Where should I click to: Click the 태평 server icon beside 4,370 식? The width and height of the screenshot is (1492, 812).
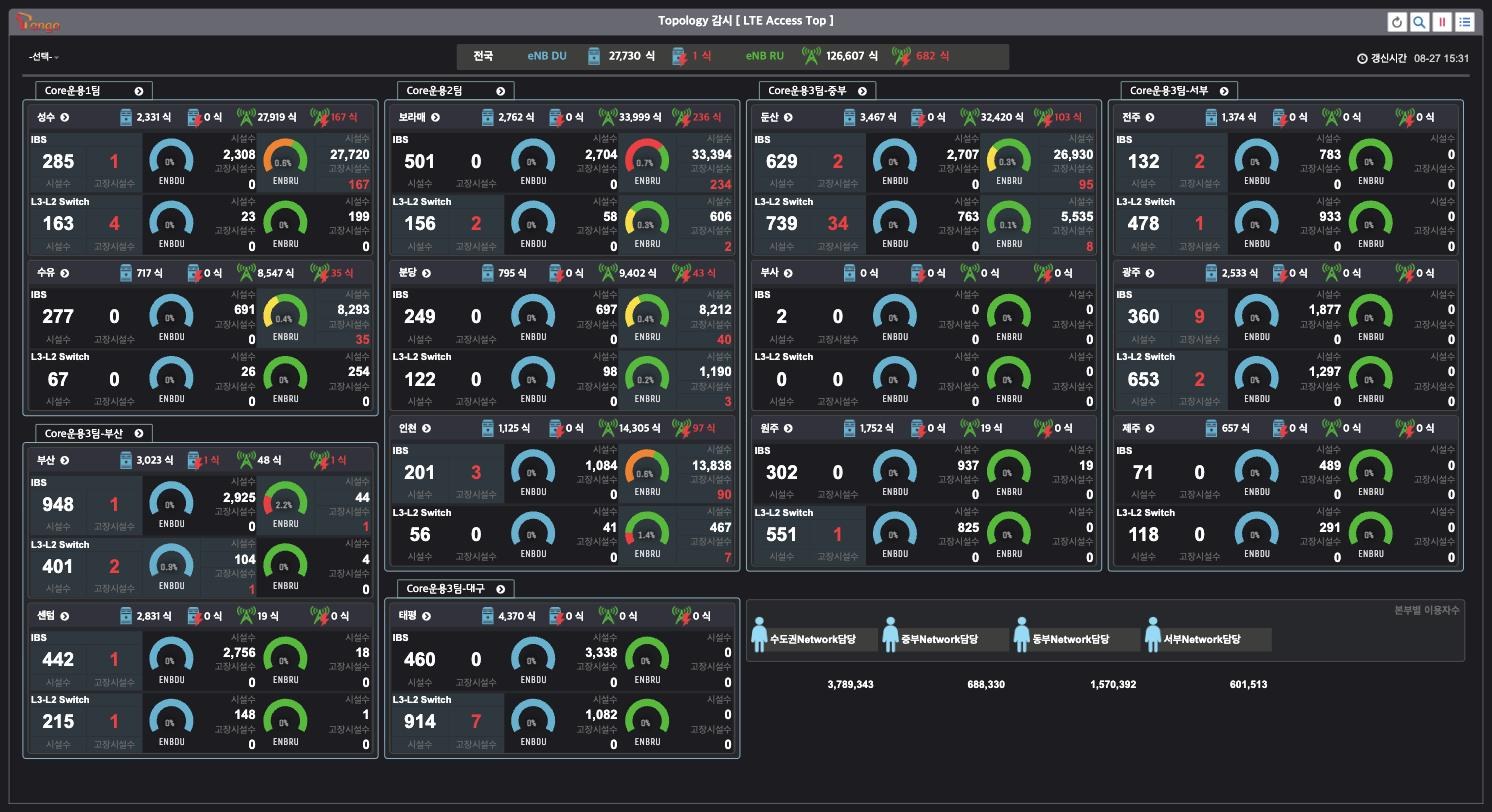coord(488,616)
